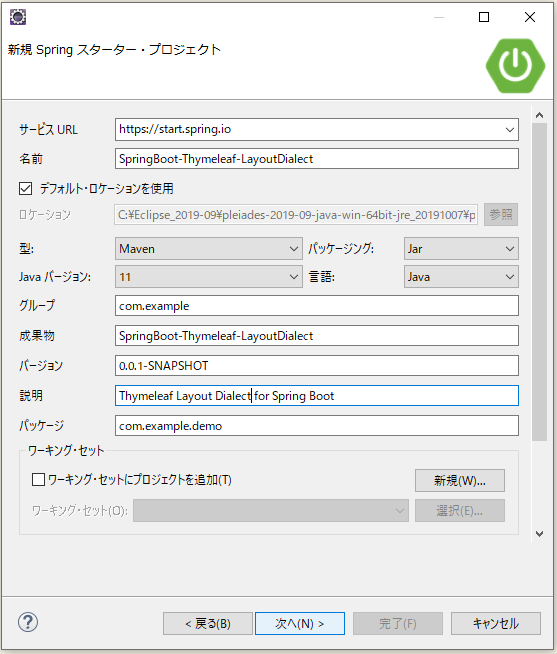
Task: Click the < 戻る(B) button
Action: coord(208,624)
